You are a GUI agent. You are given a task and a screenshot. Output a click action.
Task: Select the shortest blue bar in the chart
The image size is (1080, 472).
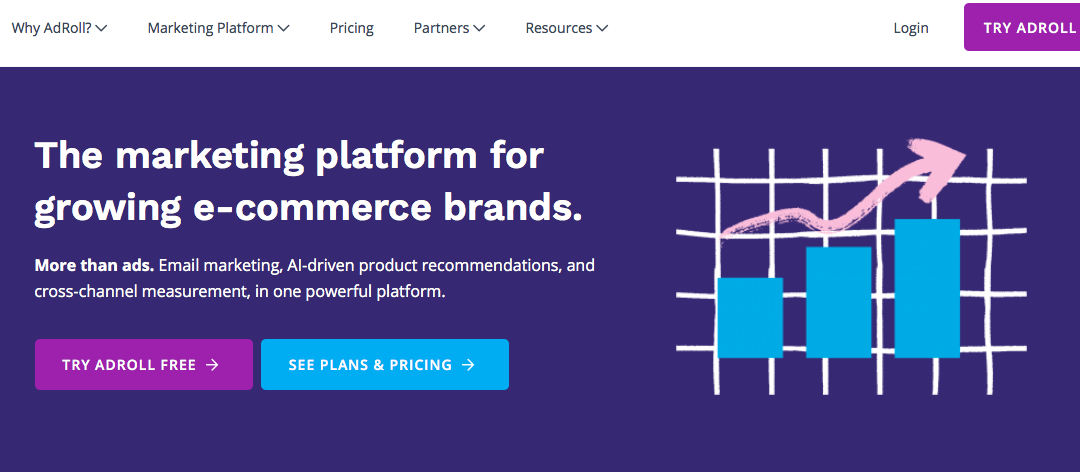(750, 317)
